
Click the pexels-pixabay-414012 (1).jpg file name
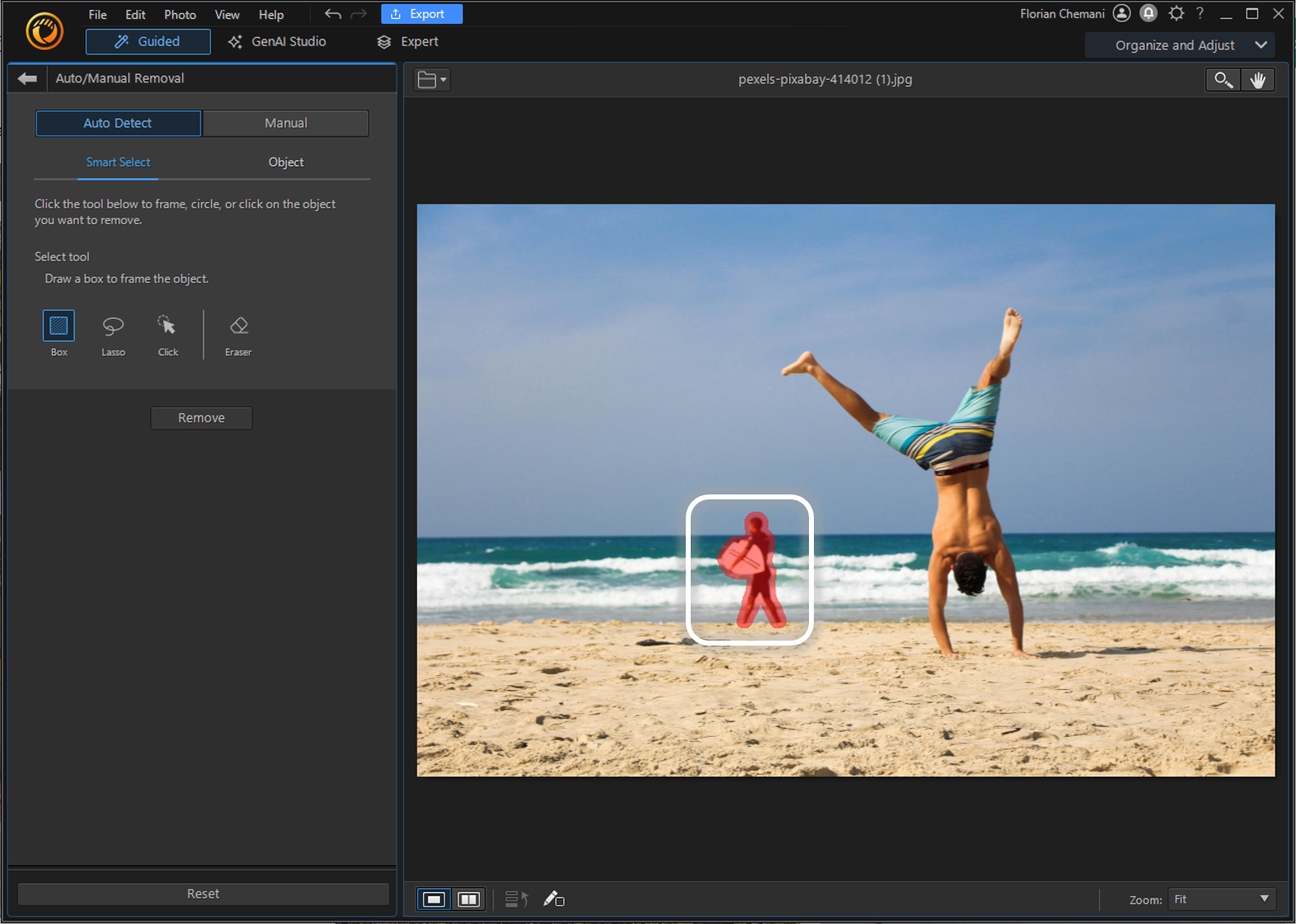pyautogui.click(x=825, y=80)
